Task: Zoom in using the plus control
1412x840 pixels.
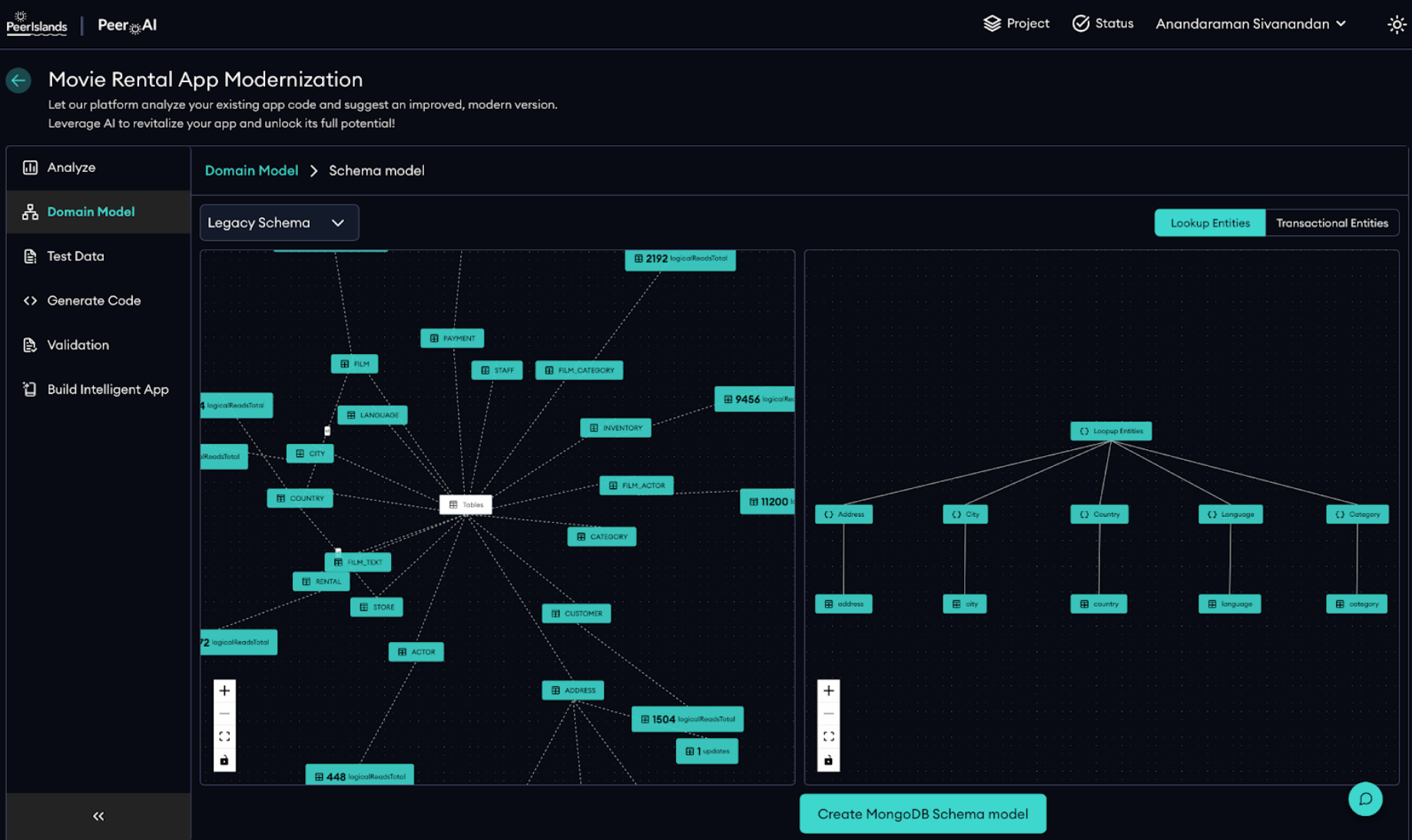Action: point(224,690)
